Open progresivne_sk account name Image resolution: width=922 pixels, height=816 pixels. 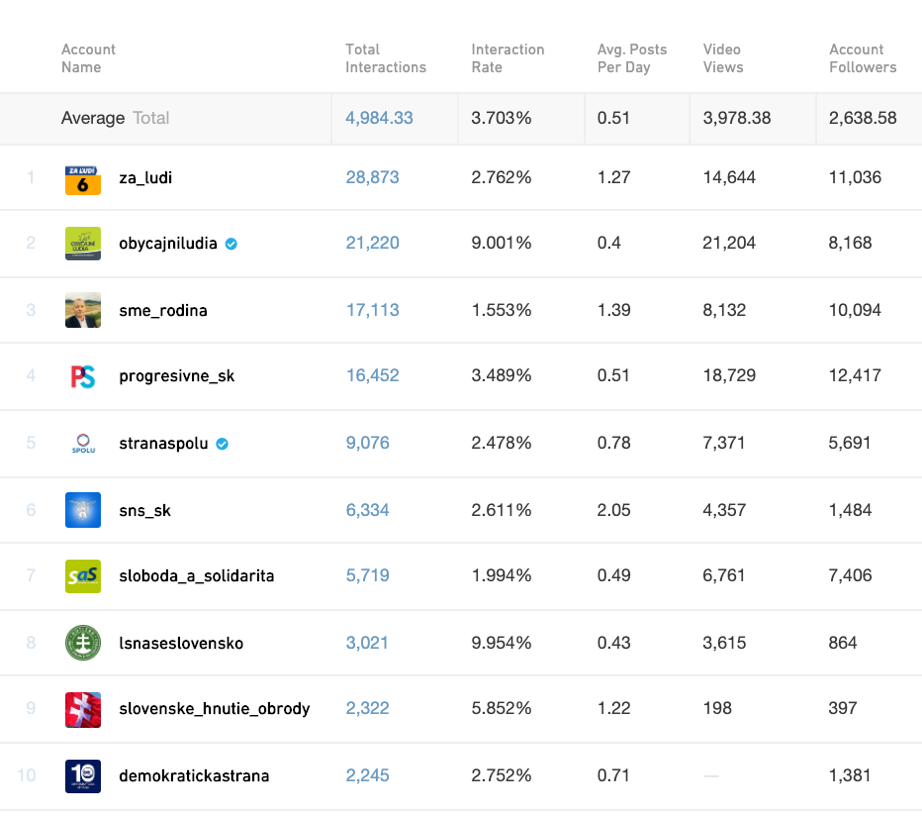pos(176,376)
